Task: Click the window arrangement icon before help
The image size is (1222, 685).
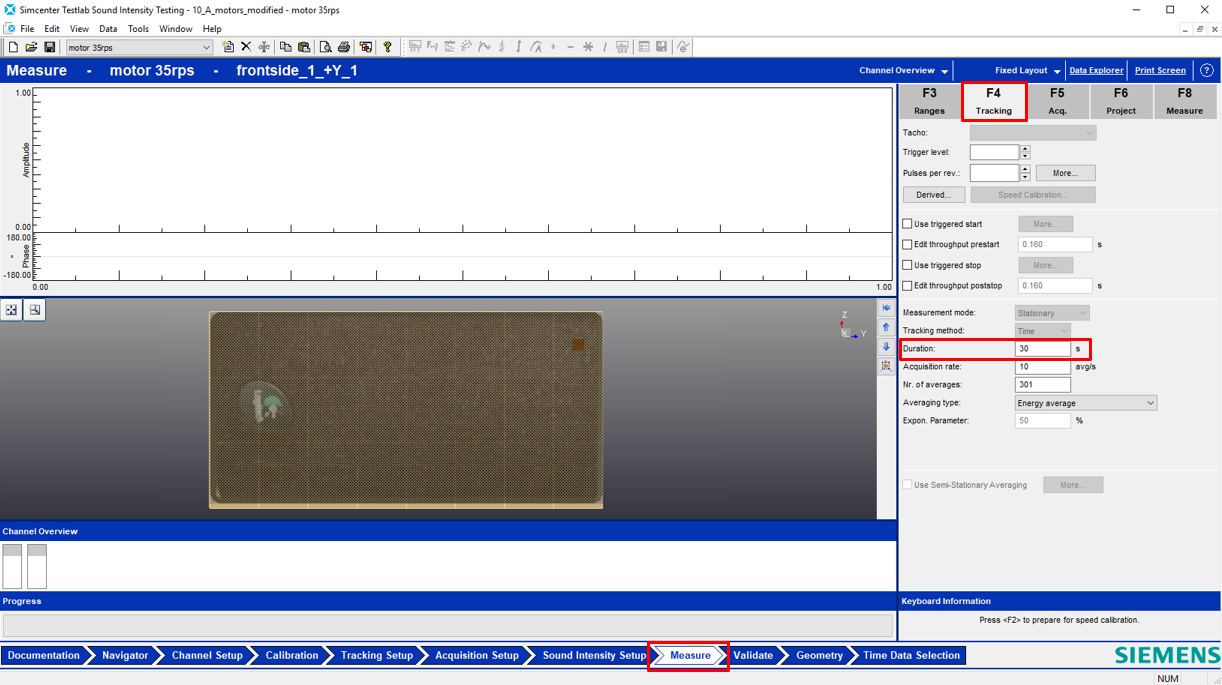Action: coord(366,47)
